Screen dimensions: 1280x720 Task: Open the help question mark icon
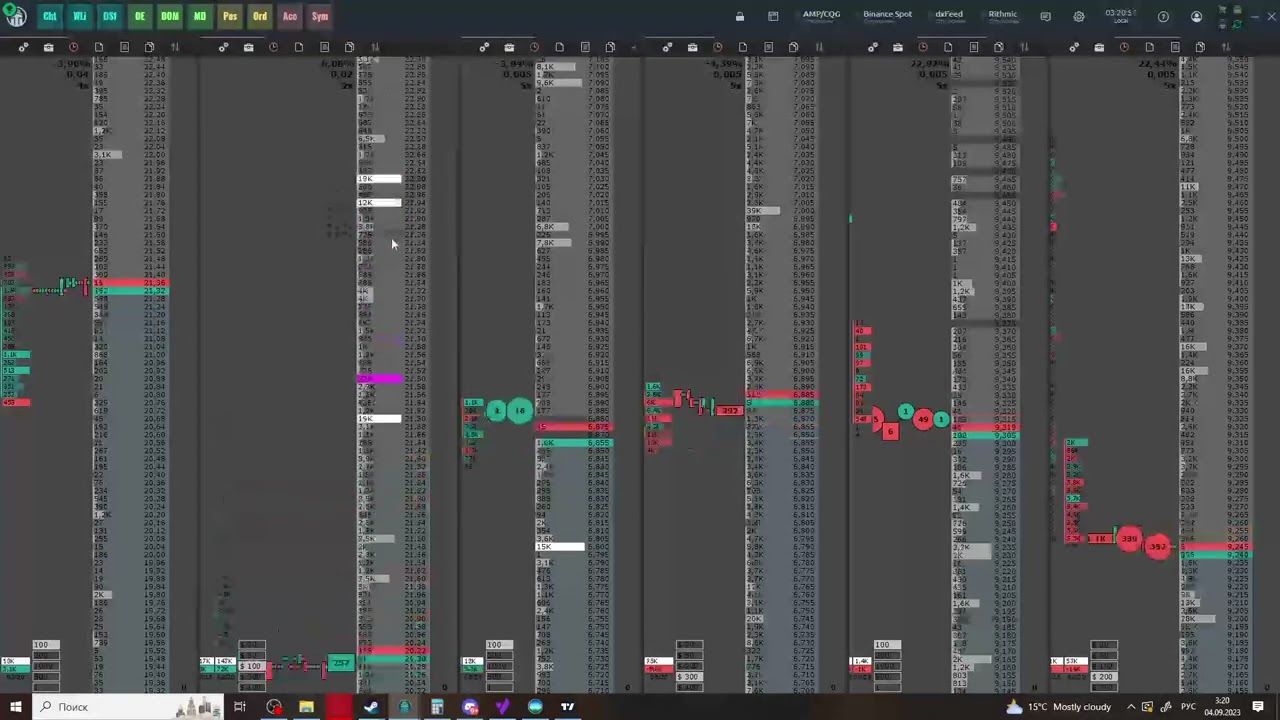coord(1163,16)
